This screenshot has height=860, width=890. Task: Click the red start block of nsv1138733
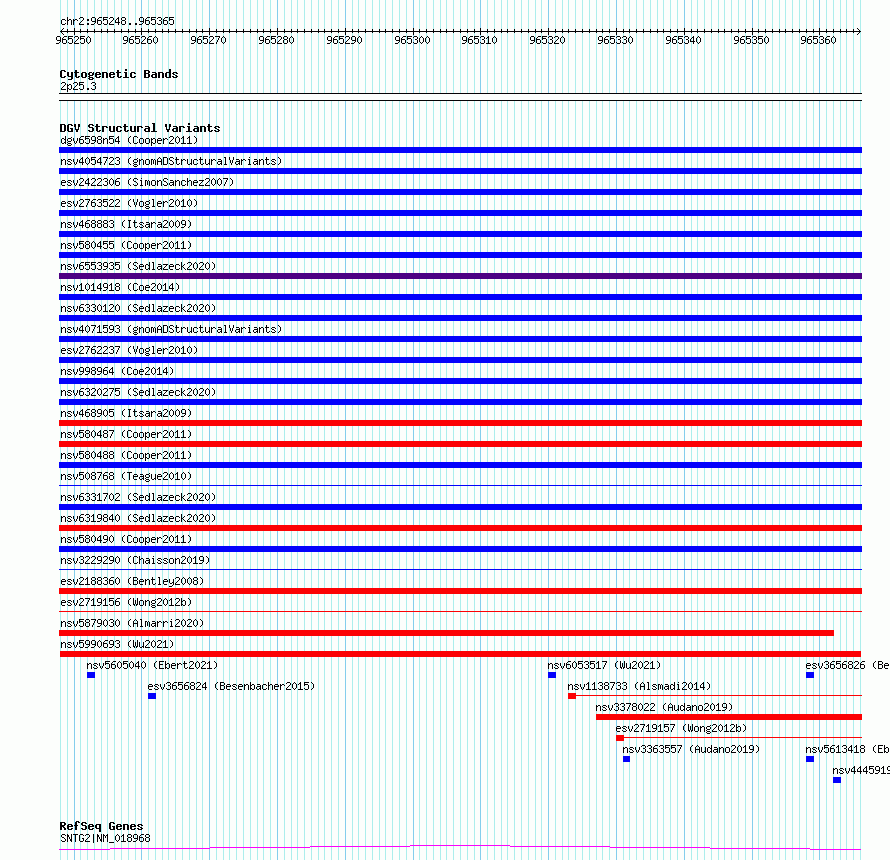572,696
